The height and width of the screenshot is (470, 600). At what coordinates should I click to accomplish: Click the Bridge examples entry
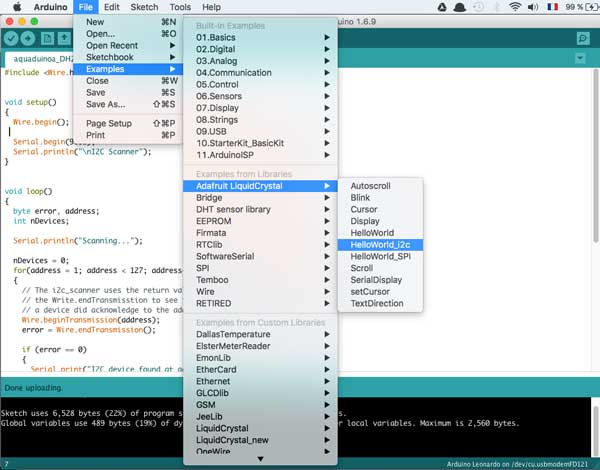pyautogui.click(x=260, y=197)
